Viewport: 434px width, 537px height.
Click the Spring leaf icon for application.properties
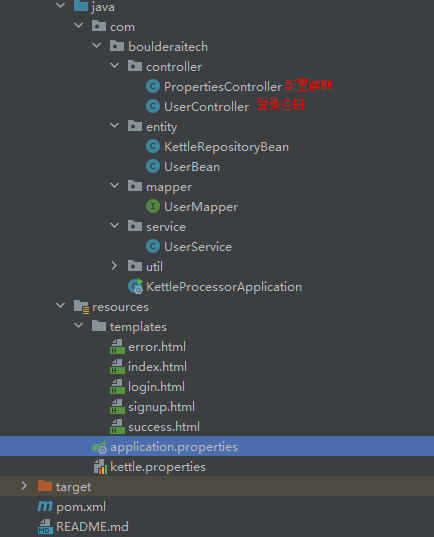100,447
